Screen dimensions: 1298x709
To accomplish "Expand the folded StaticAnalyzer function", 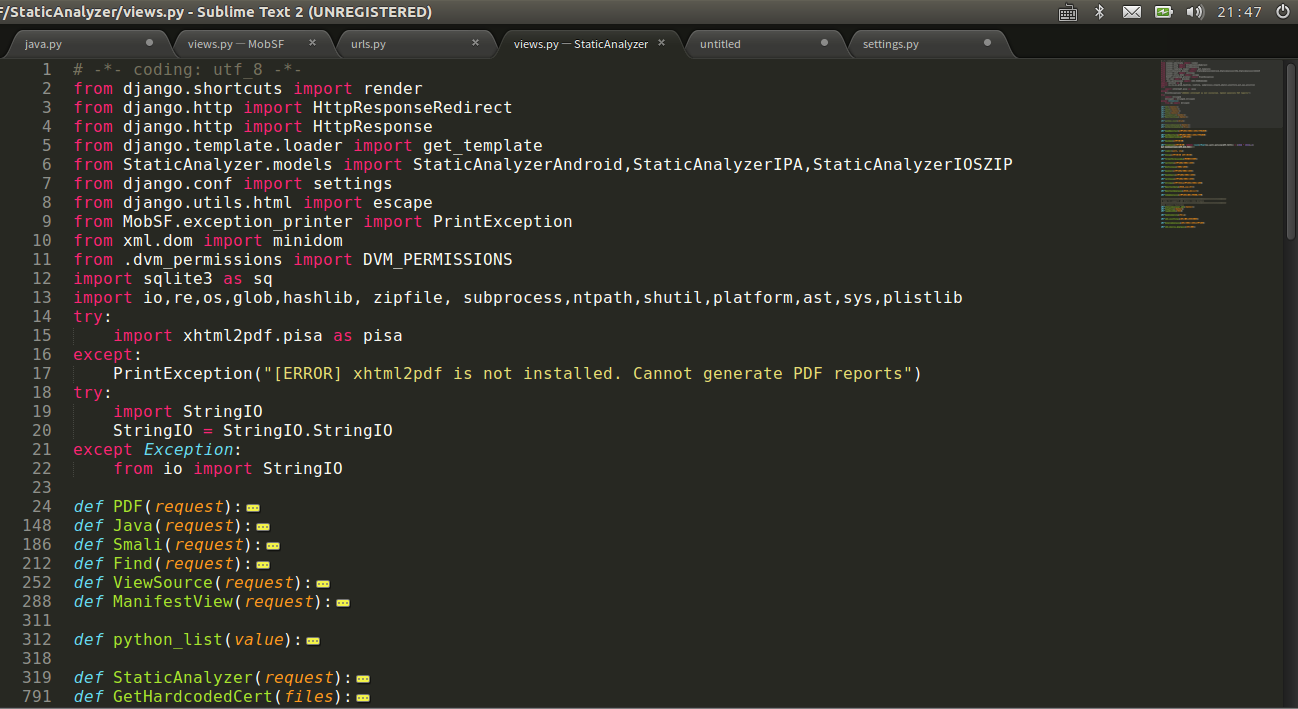I will [363, 678].
